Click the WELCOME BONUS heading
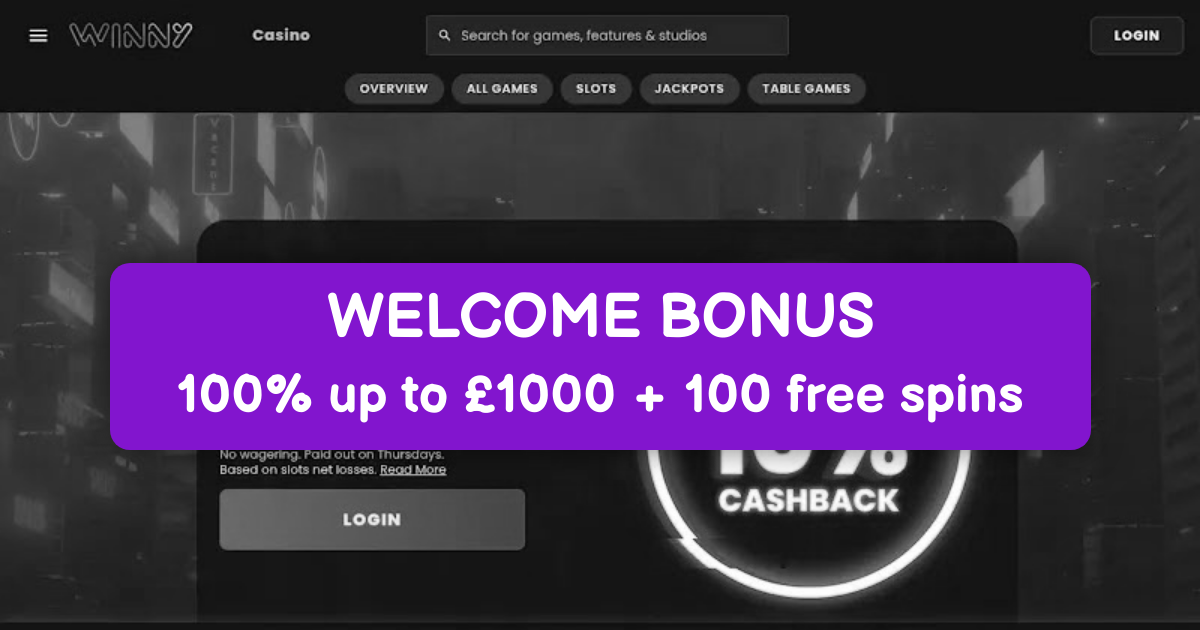The height and width of the screenshot is (630, 1200). [x=600, y=316]
